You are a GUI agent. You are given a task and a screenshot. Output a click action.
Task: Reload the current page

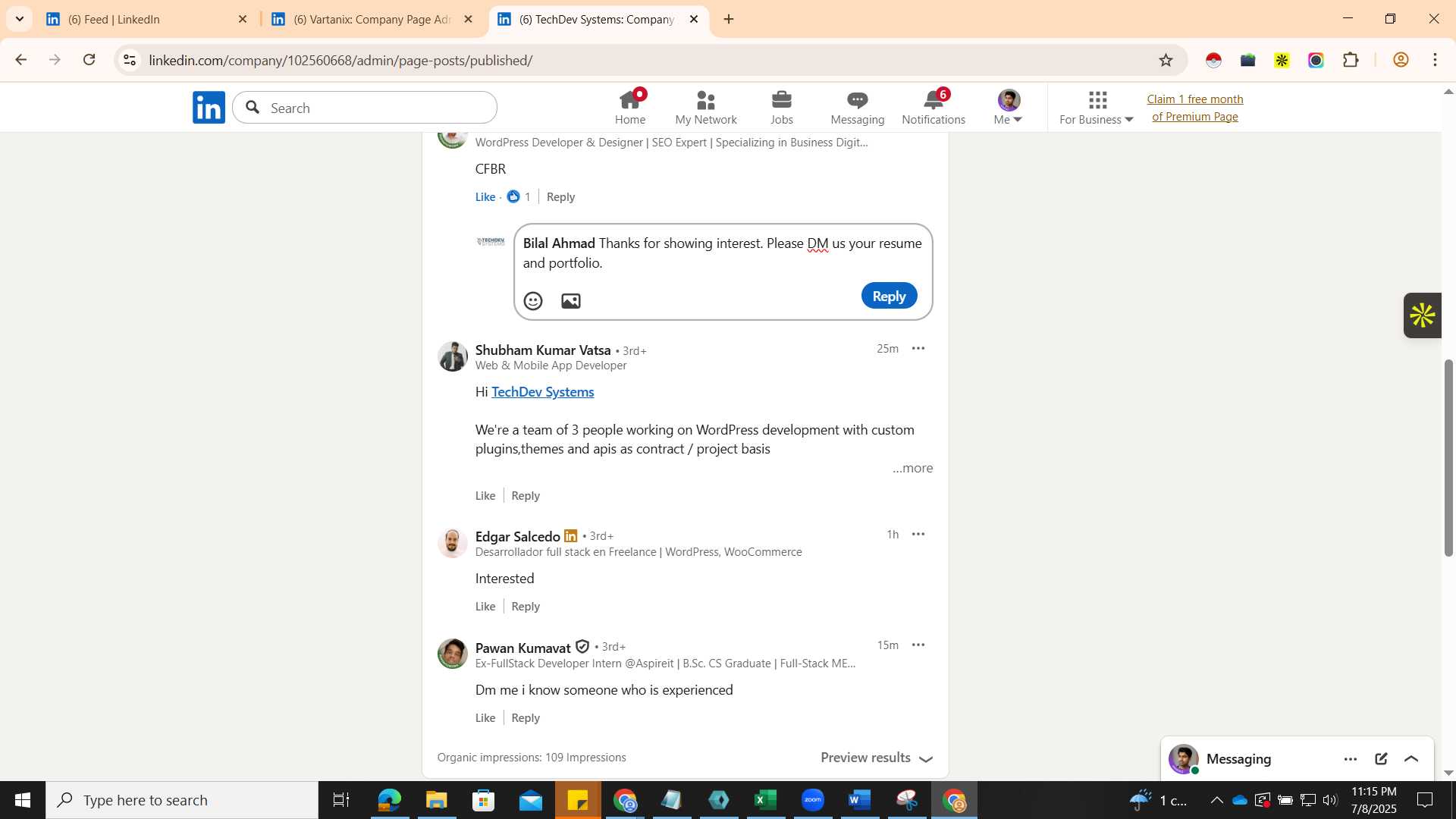89,60
